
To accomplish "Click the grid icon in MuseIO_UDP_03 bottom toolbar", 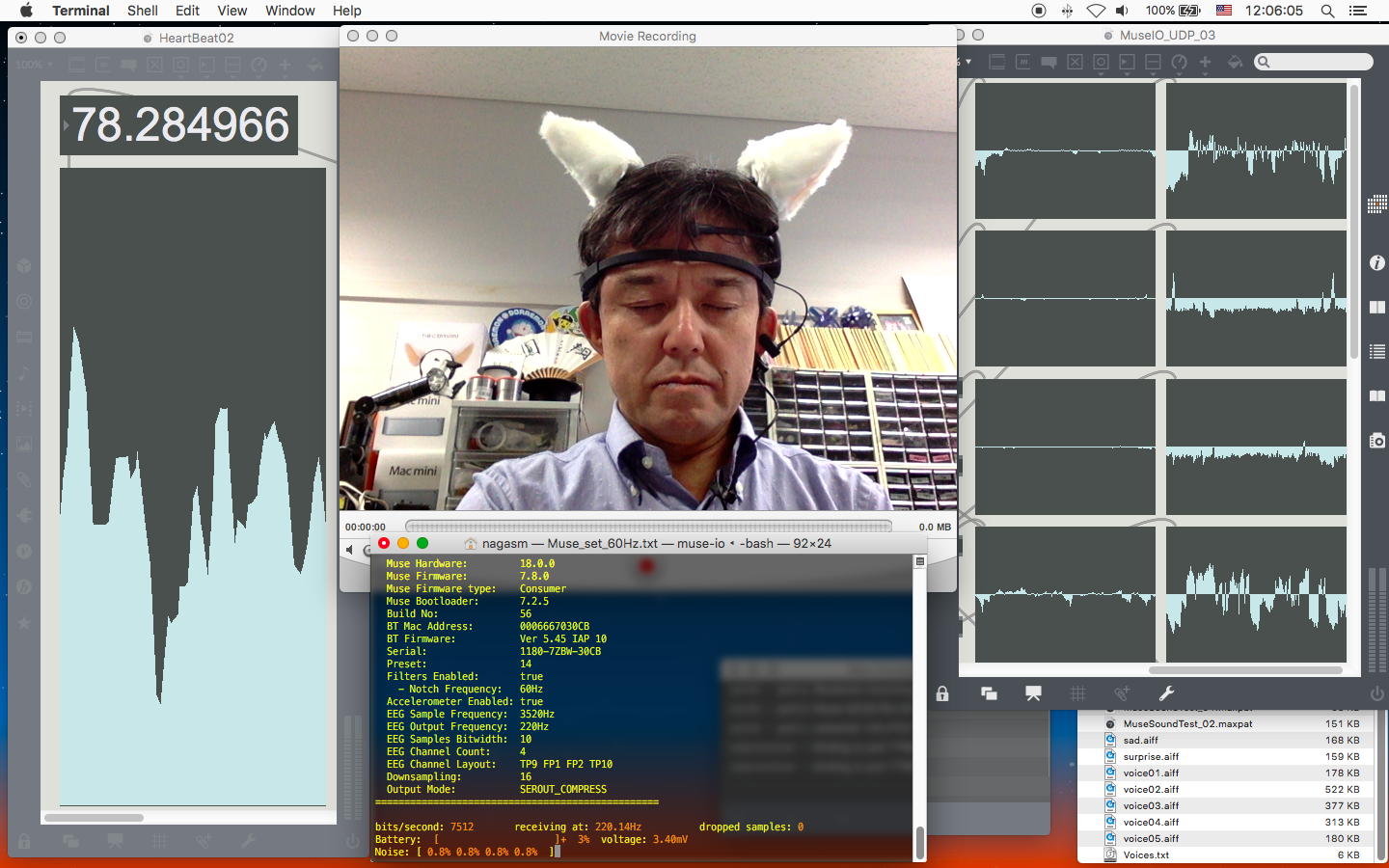I will pos(1077,693).
